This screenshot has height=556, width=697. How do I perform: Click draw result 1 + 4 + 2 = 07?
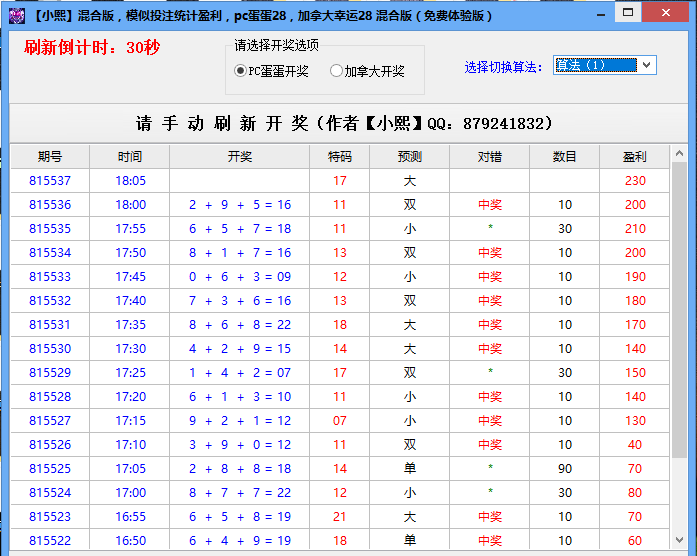point(240,373)
